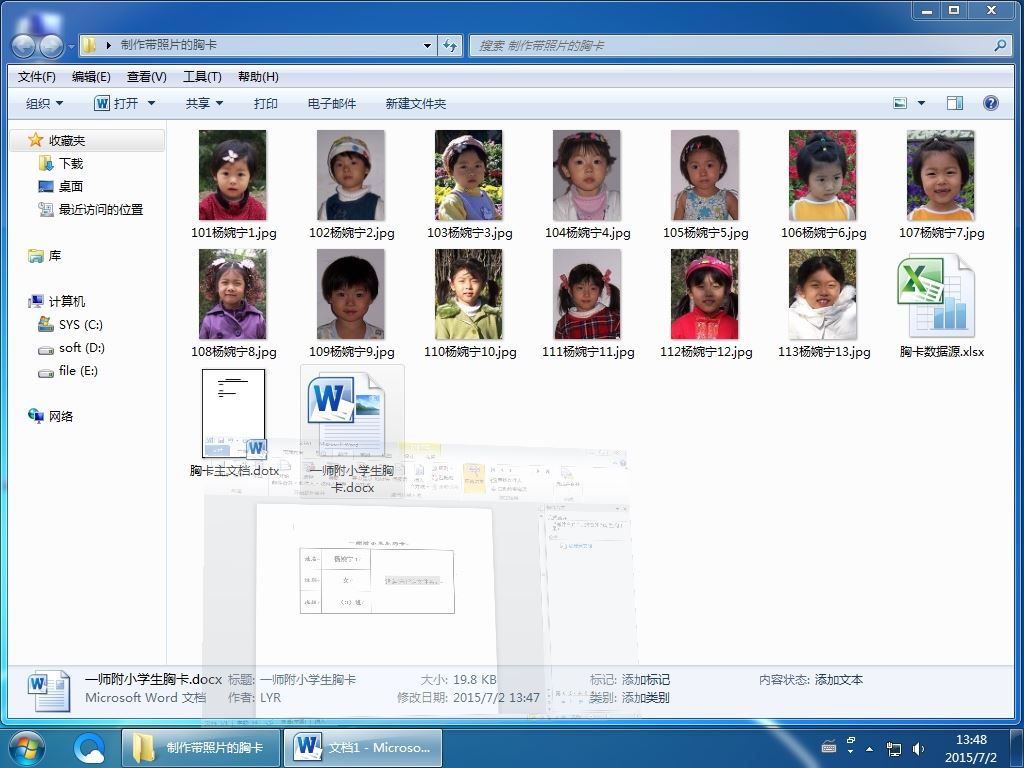
Task: Select thumbnail 109杨婉宁9.jpg
Action: [351, 294]
